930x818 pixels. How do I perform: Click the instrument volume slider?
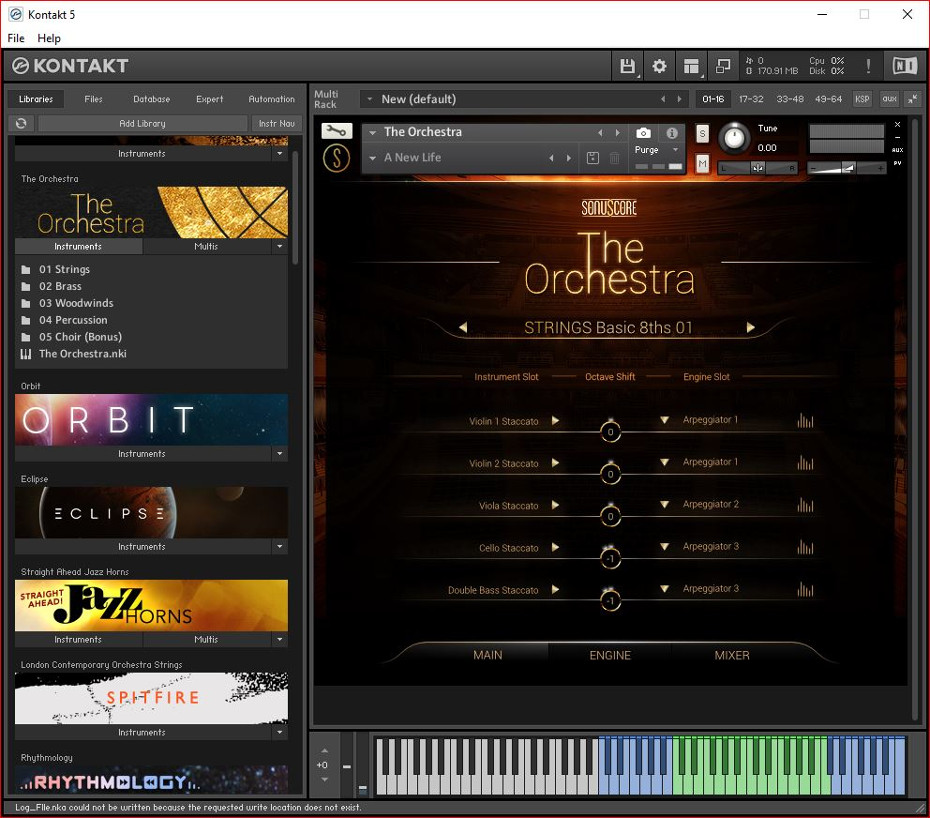846,168
